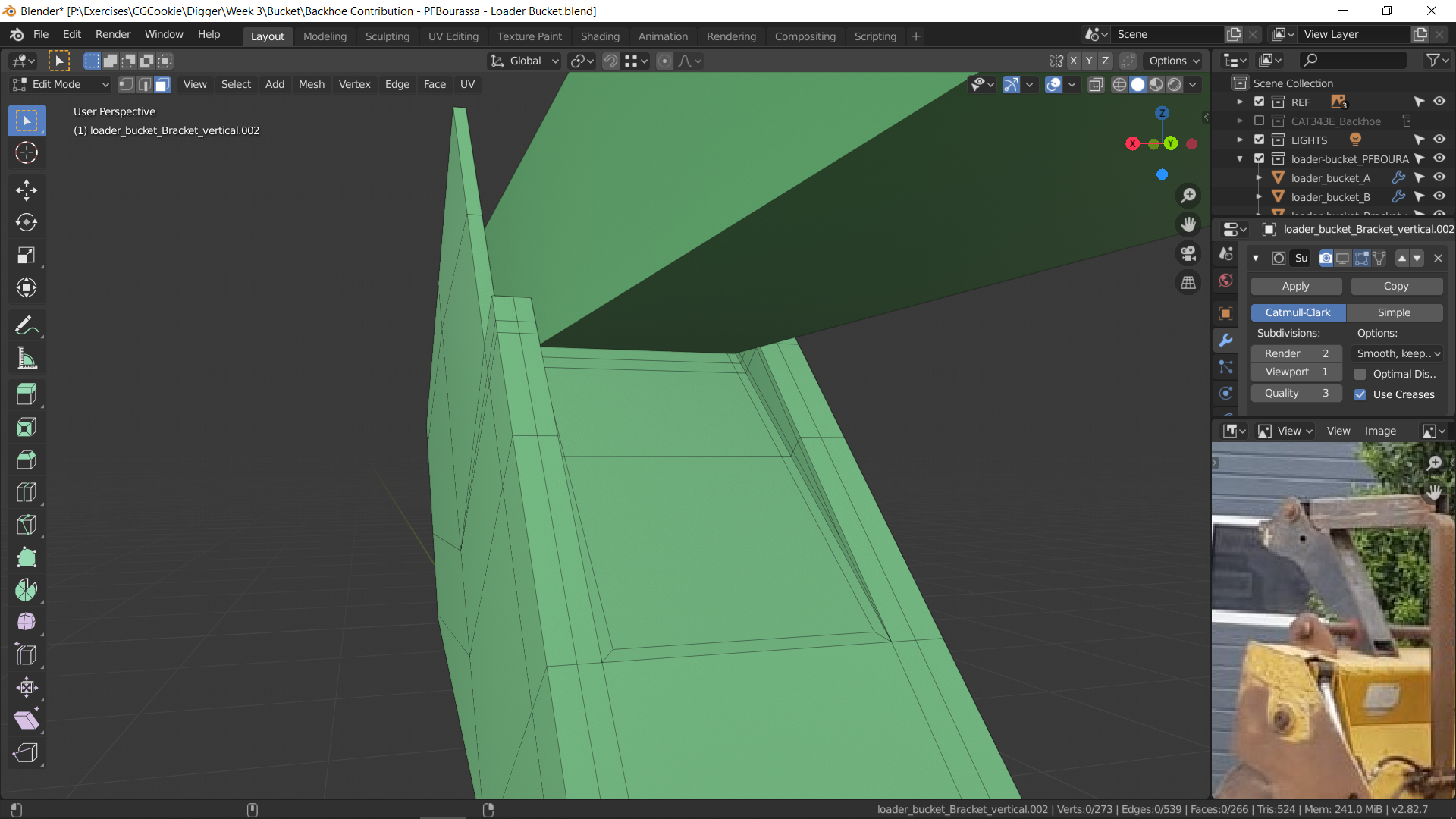Viewport: 1456px width, 819px height.
Task: Uncheck the Use Creases option
Action: point(1360,394)
